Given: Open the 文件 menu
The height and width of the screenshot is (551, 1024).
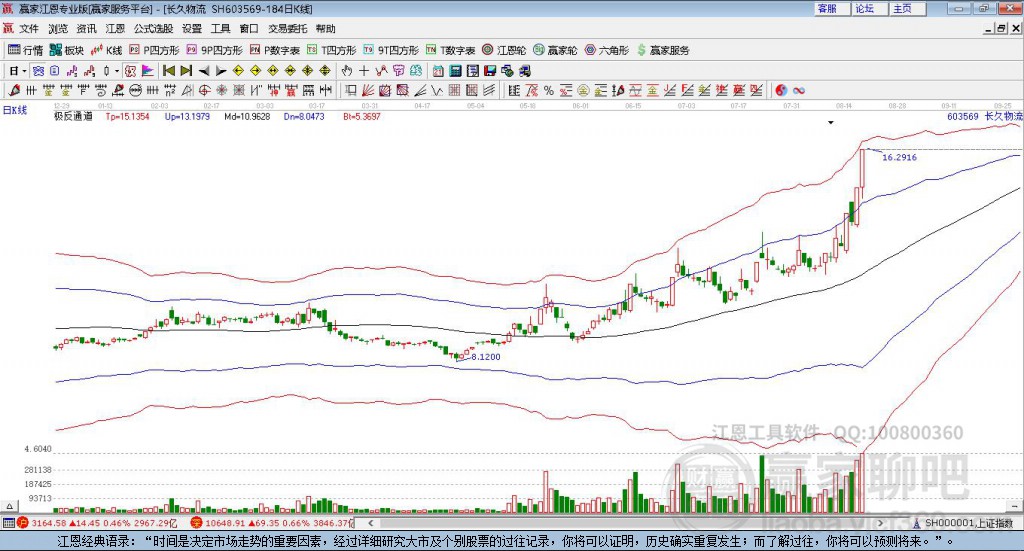Looking at the screenshot, I should [29, 29].
